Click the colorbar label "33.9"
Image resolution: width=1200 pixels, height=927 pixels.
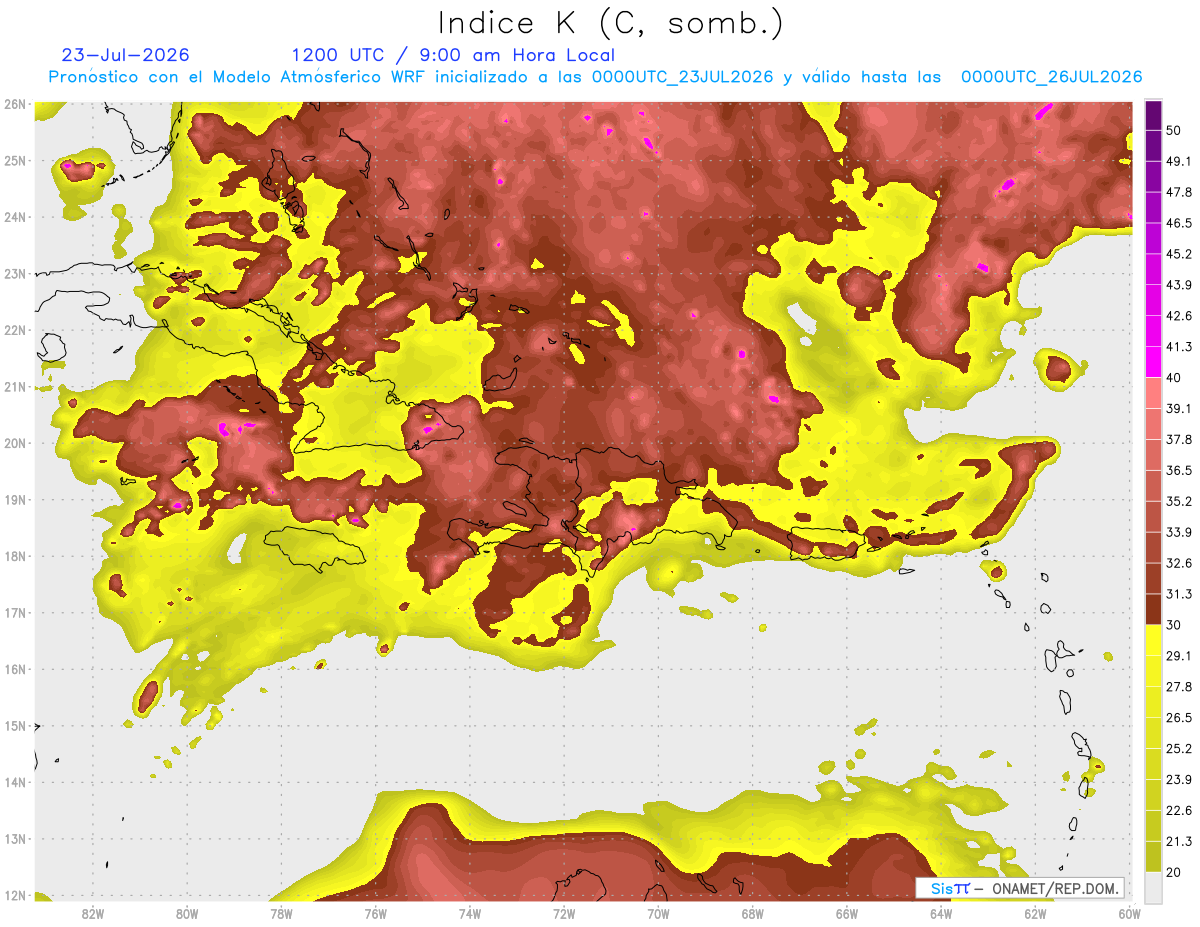coord(1179,532)
